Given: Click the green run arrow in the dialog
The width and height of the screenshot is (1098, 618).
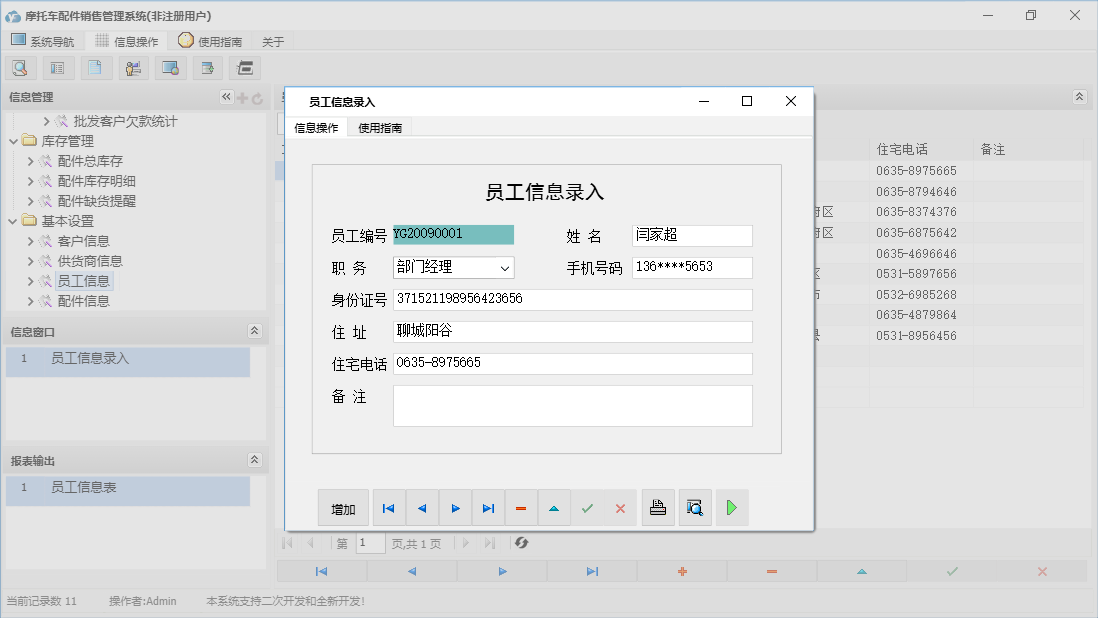Looking at the screenshot, I should 731,508.
